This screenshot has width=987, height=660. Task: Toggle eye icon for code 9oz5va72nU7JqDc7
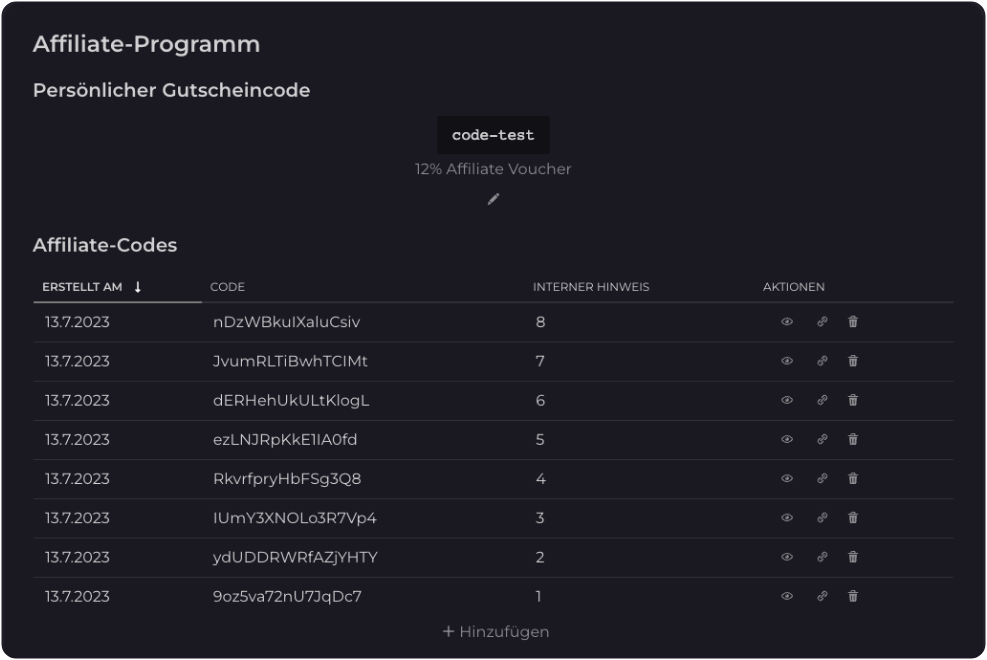787,596
